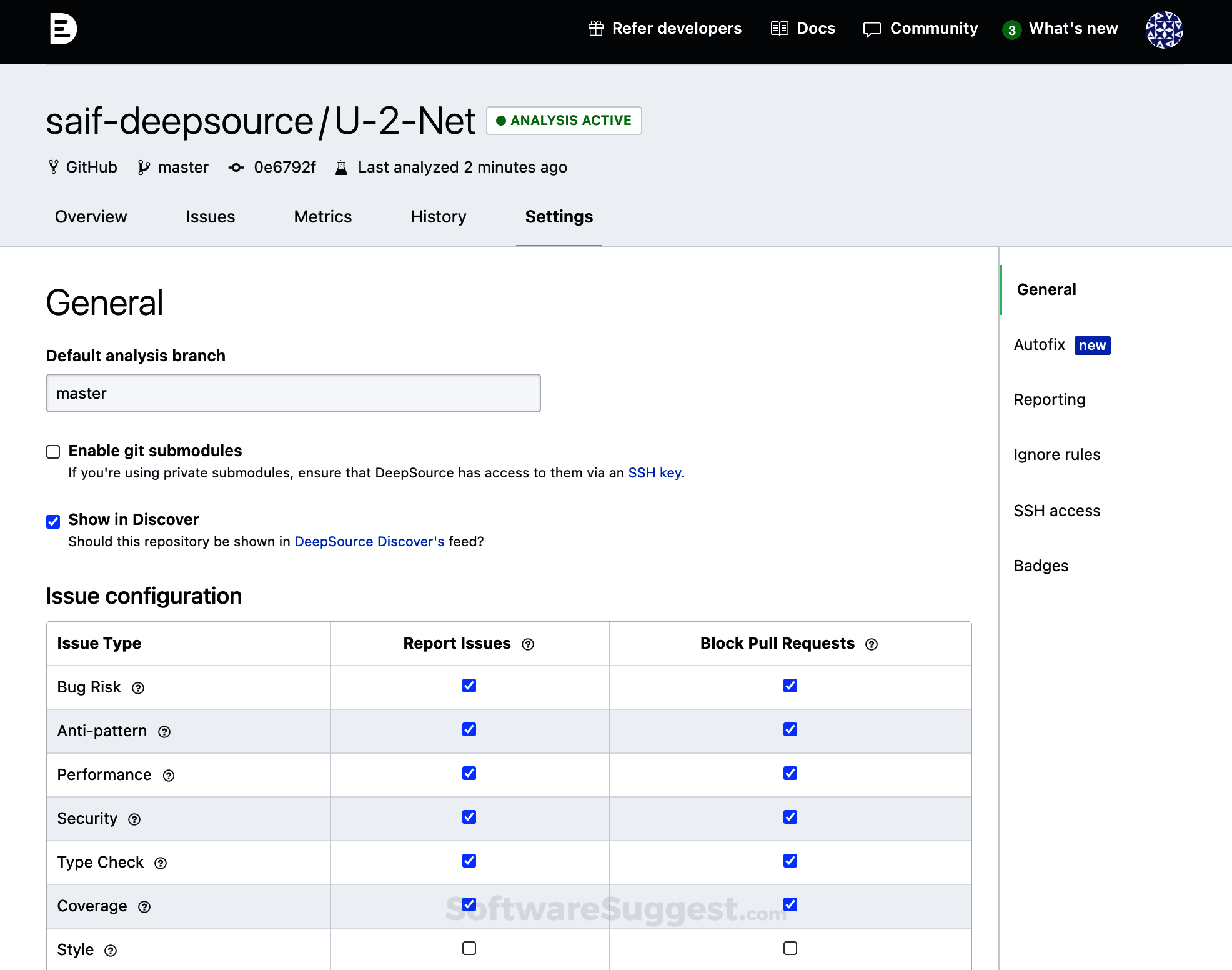Click the Community speech bubble icon
The width and height of the screenshot is (1232, 970).
872,28
